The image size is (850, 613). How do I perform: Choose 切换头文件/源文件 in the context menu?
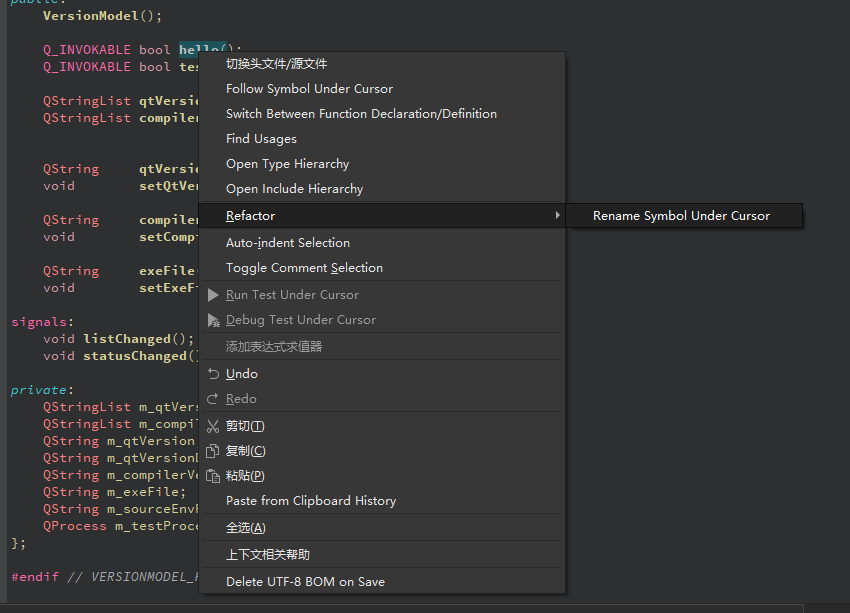point(382,64)
